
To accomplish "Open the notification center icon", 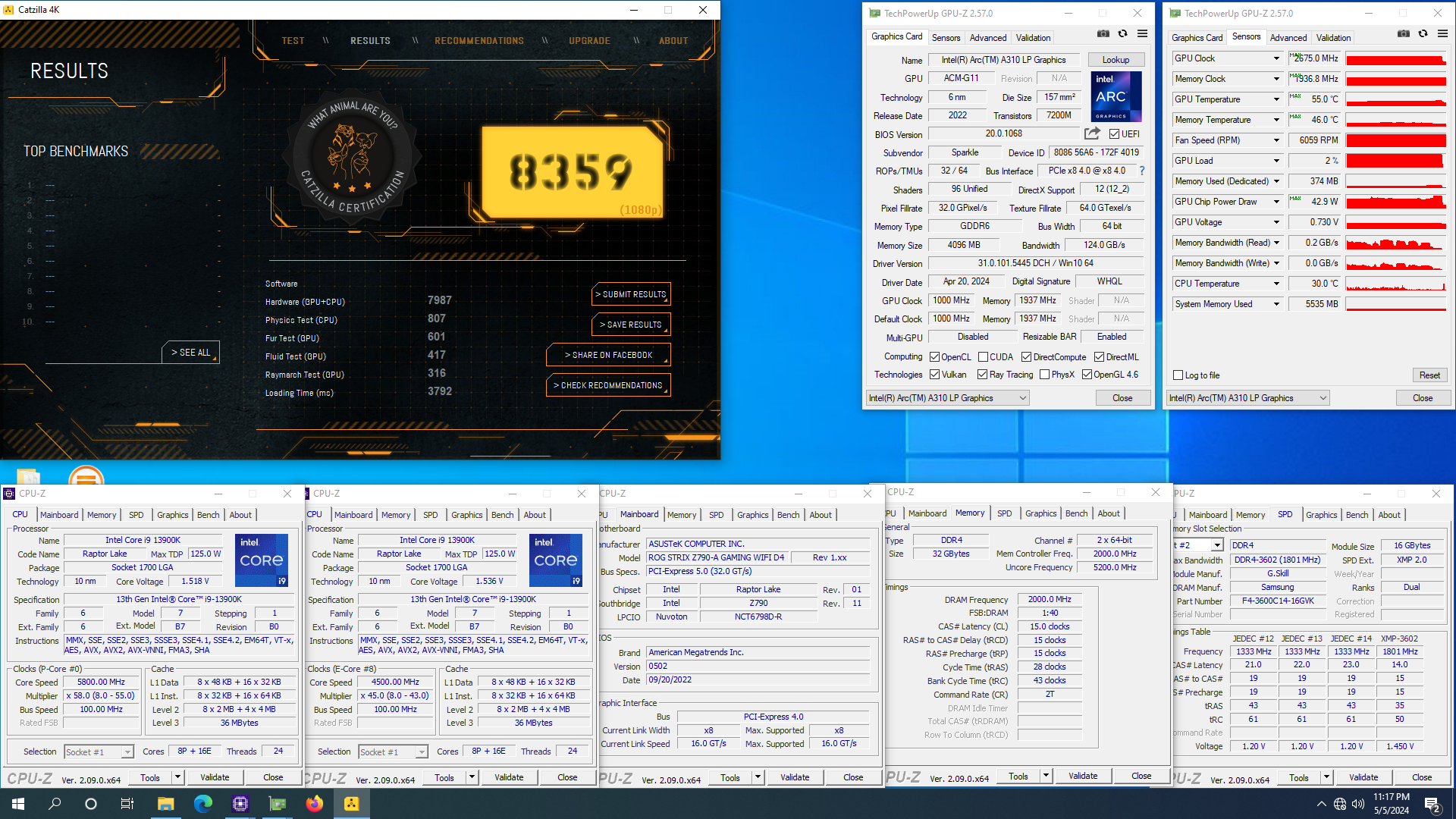I will (x=1432, y=804).
